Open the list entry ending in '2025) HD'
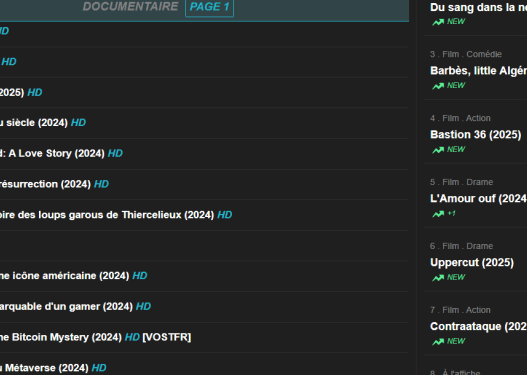Viewport: 527px width, 375px height. 21,92
